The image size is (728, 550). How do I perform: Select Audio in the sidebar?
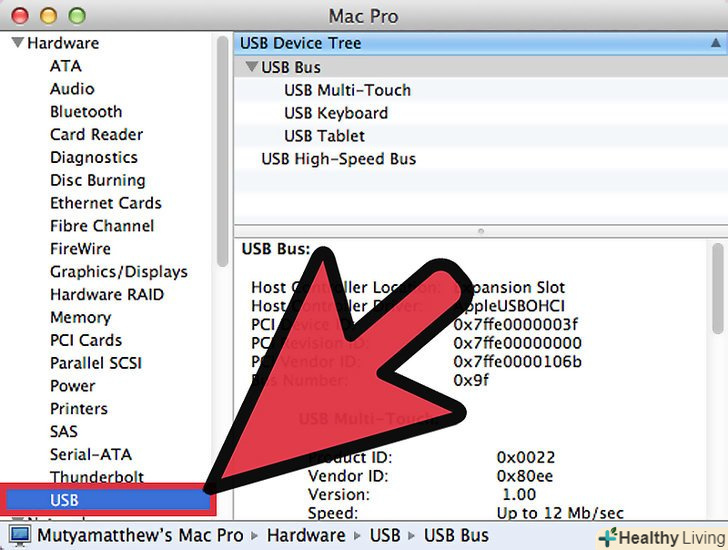(72, 89)
